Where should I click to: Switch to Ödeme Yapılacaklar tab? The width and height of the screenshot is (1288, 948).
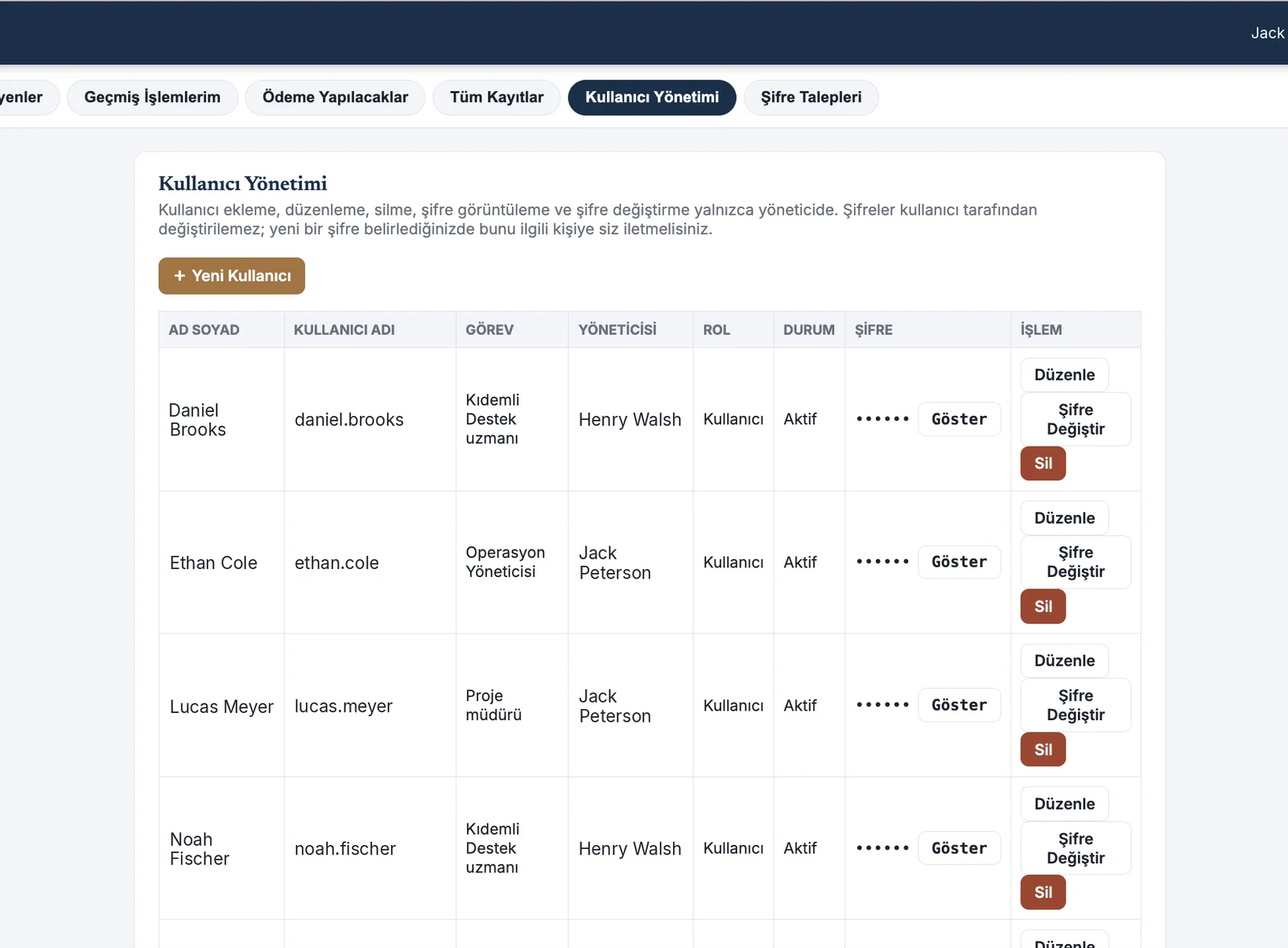pos(335,97)
